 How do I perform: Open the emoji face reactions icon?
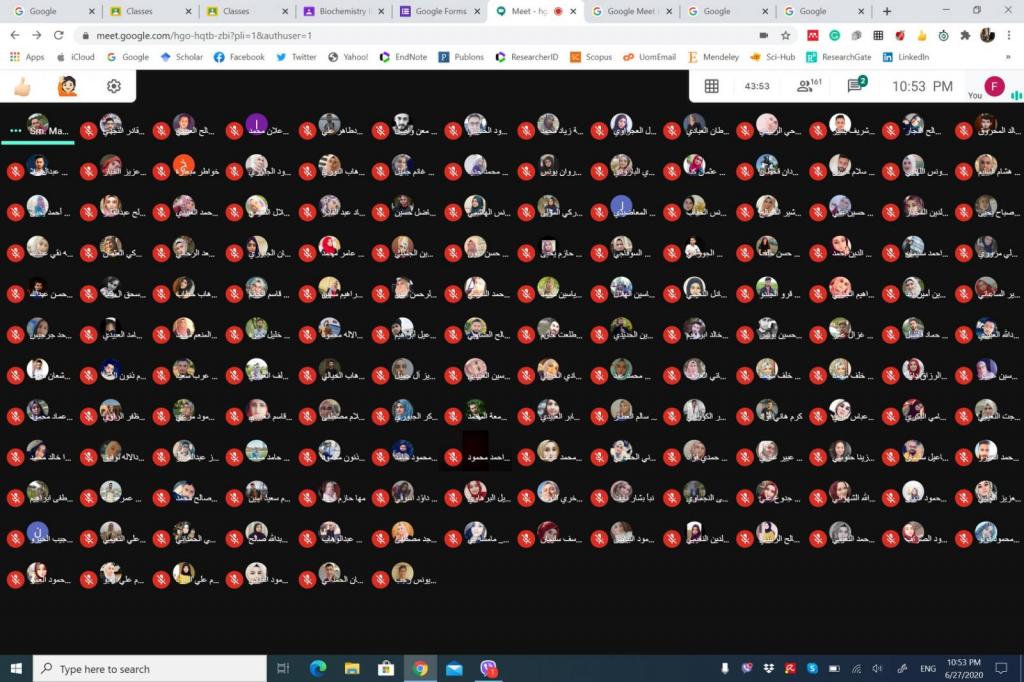click(x=68, y=86)
